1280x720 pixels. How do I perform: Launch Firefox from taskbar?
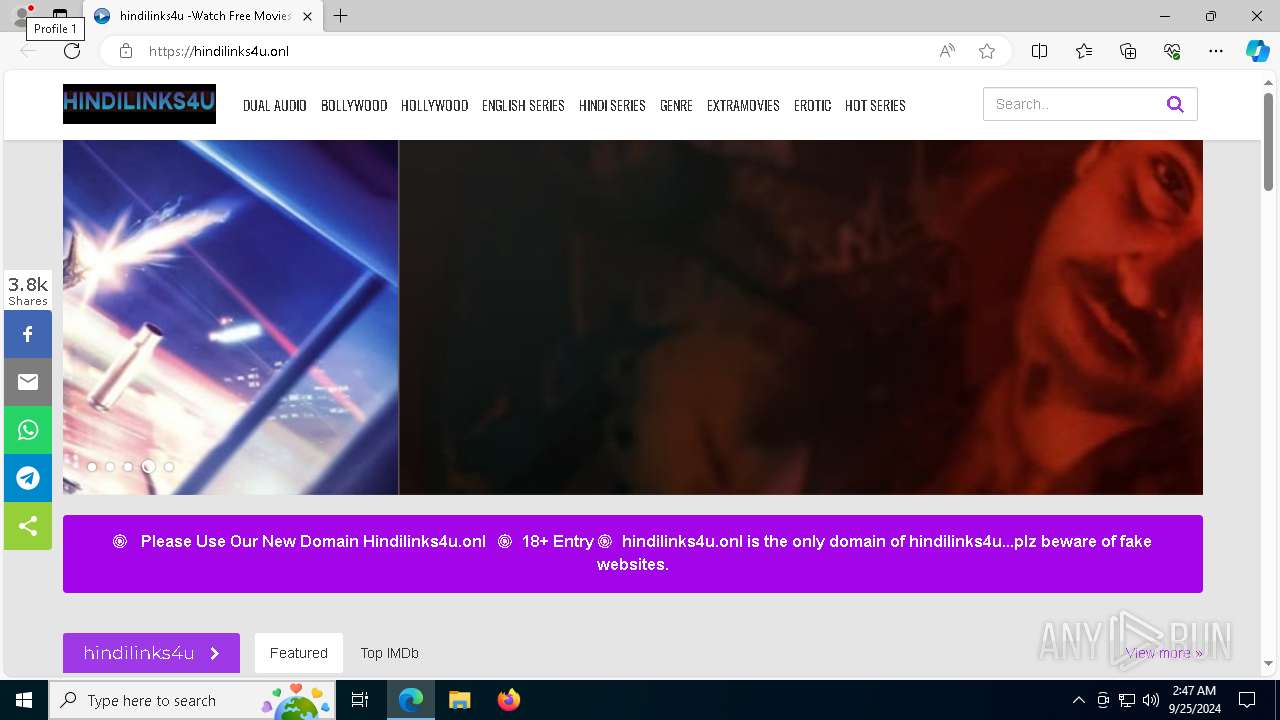pos(508,700)
